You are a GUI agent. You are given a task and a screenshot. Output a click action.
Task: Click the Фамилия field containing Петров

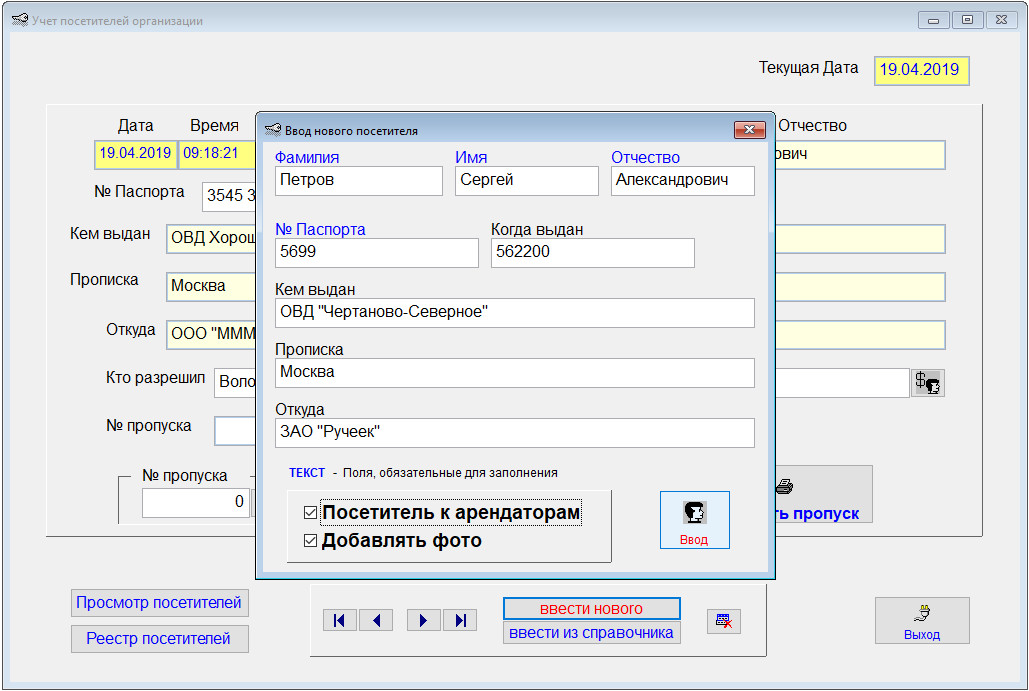click(358, 181)
